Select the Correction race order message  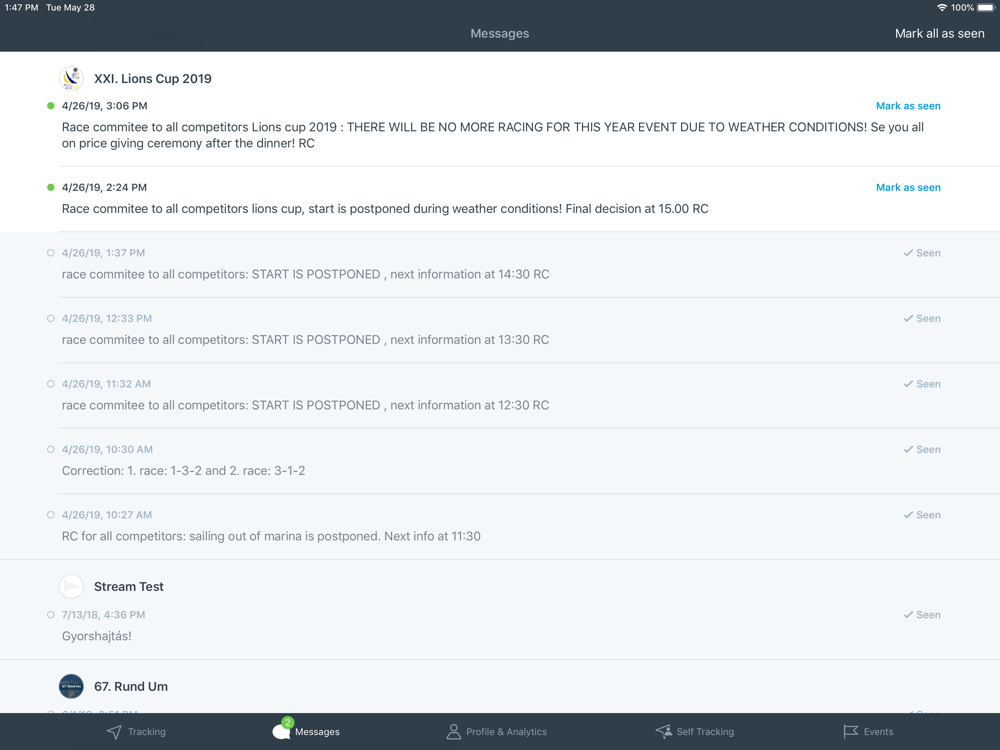[184, 471]
